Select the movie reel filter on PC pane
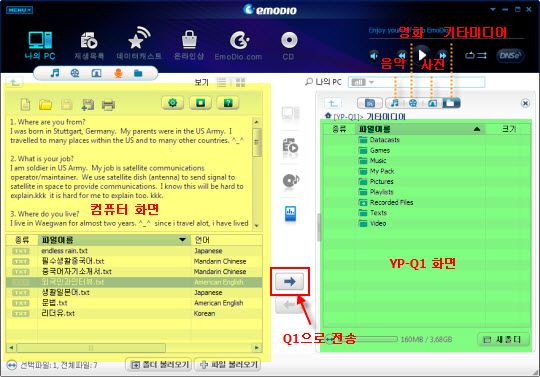The image size is (540, 377). pyautogui.click(x=75, y=73)
